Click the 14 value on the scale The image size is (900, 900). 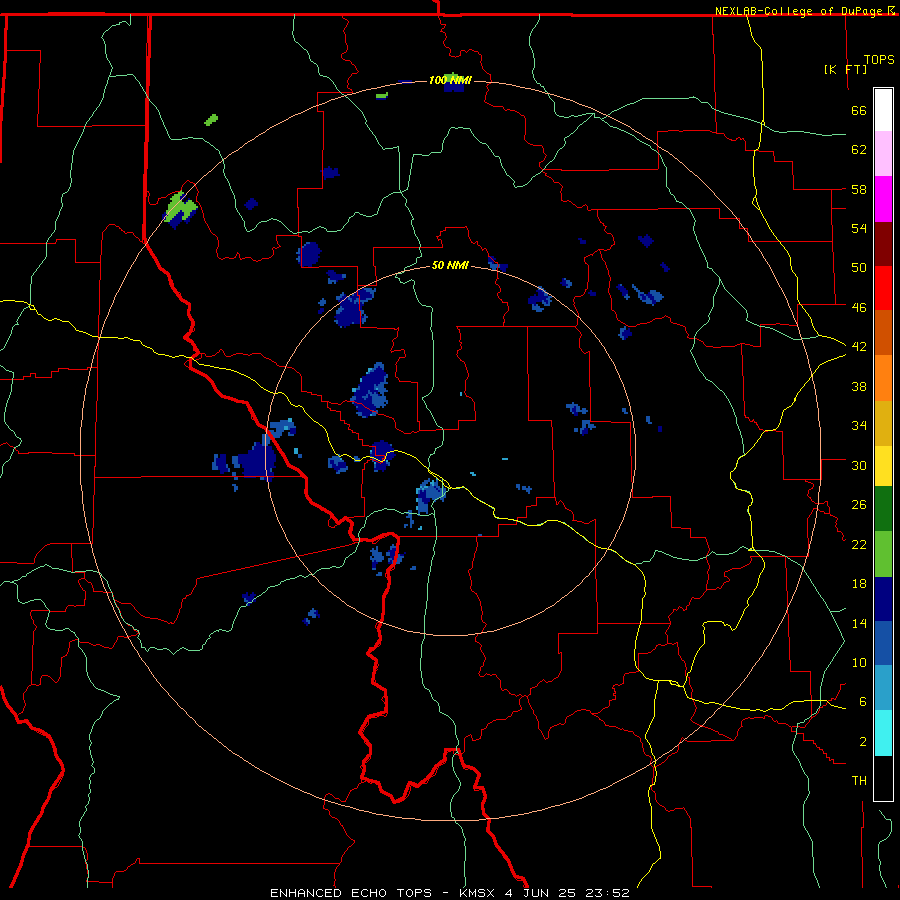[x=859, y=623]
